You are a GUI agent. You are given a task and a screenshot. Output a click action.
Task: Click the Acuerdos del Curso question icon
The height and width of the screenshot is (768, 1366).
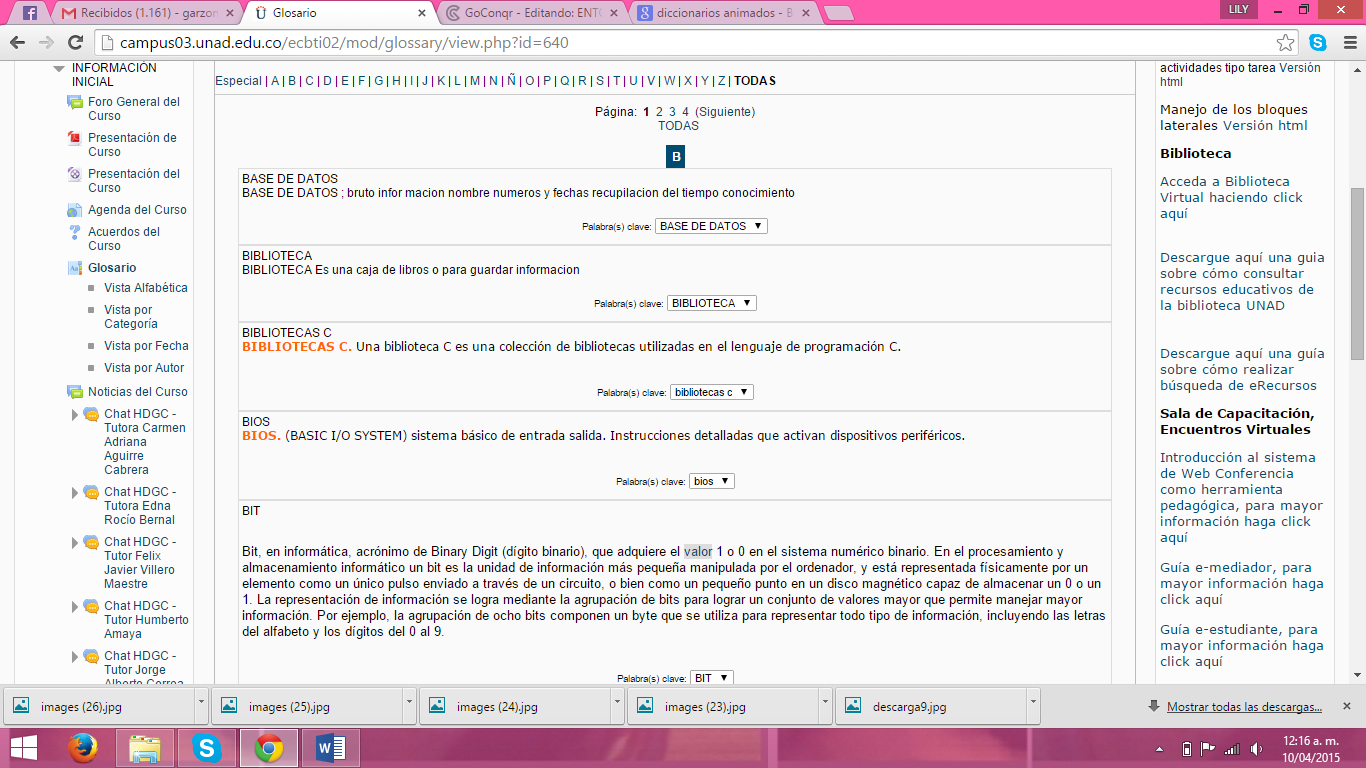pos(74,232)
